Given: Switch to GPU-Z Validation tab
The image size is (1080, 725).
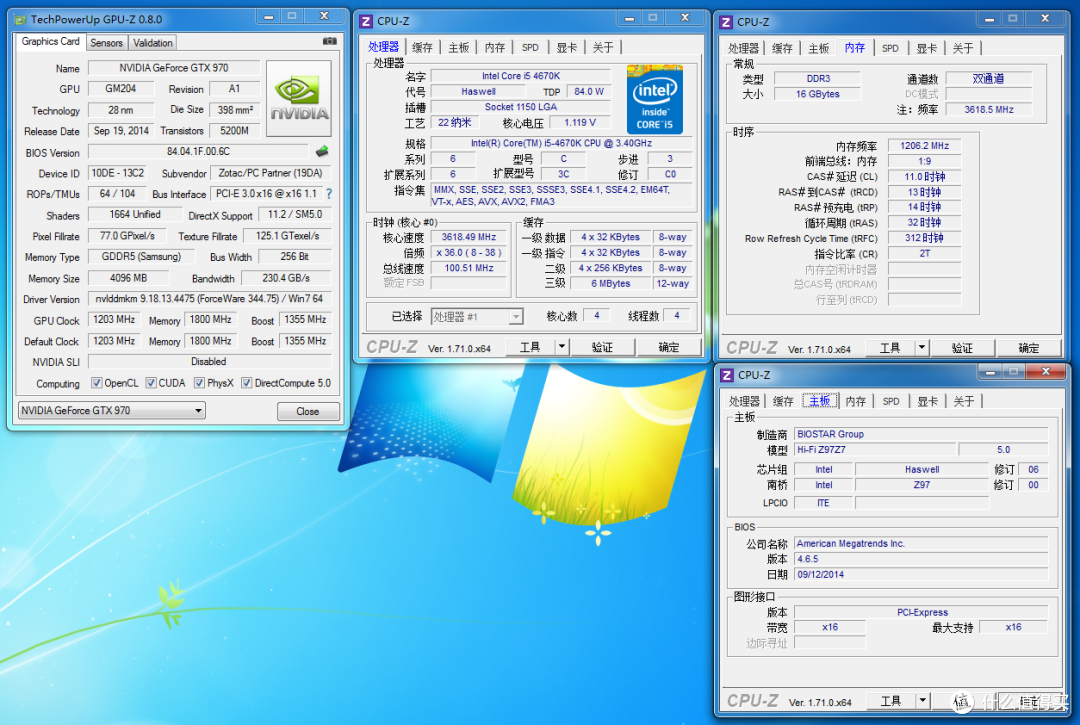Looking at the screenshot, I should coord(153,43).
